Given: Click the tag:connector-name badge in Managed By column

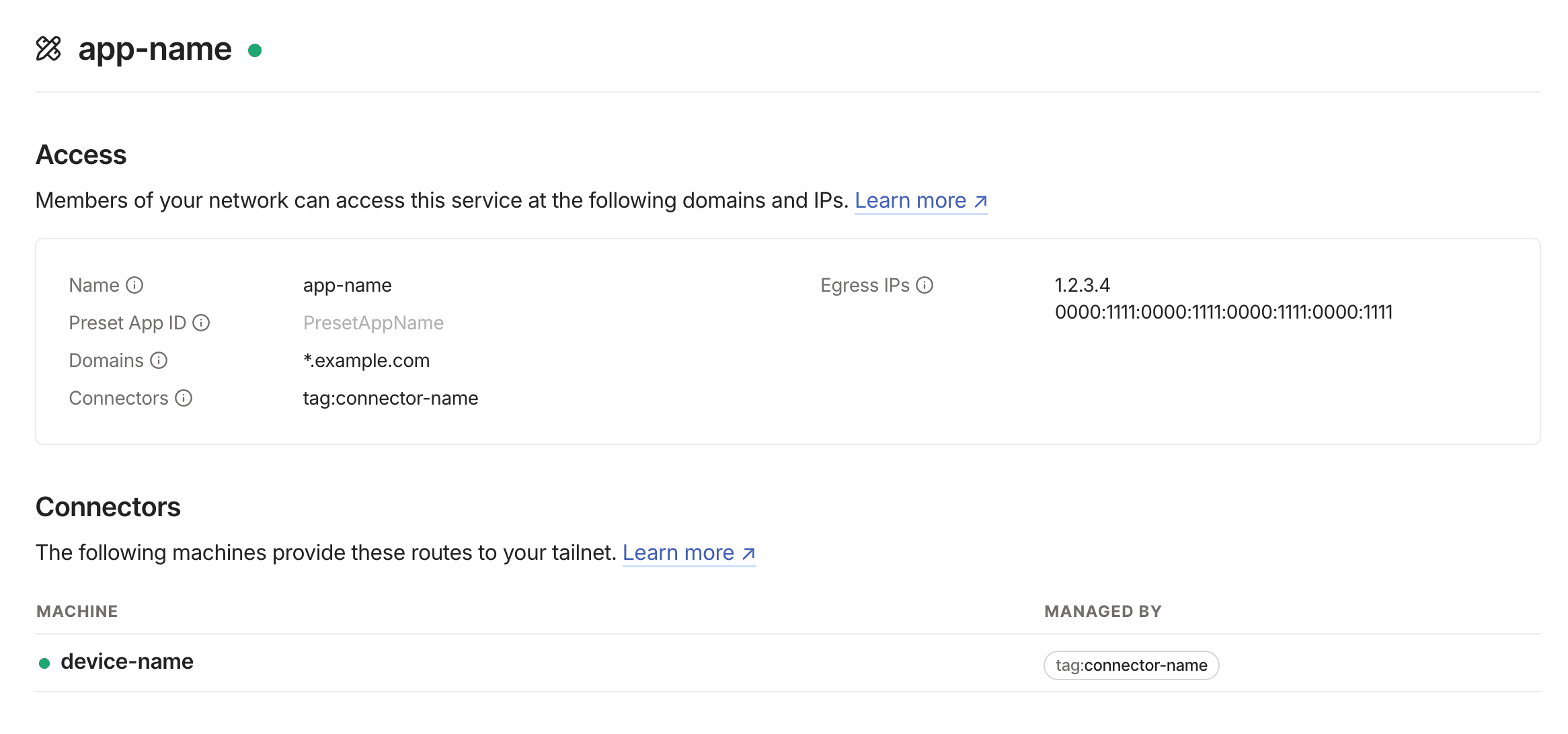Looking at the screenshot, I should [x=1131, y=665].
